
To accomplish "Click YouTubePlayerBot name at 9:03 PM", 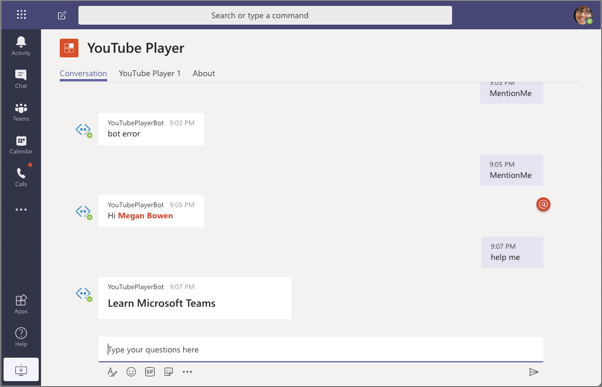I will click(136, 123).
